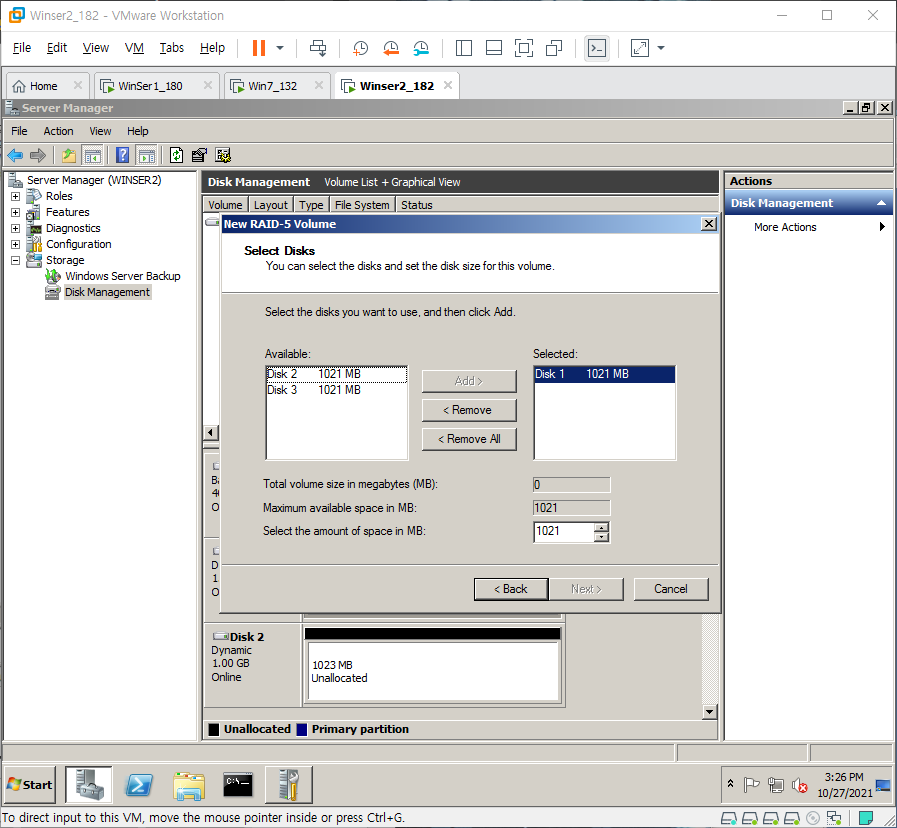The image size is (897, 828).
Task: Open the VMware File menu
Action: [x=22, y=47]
